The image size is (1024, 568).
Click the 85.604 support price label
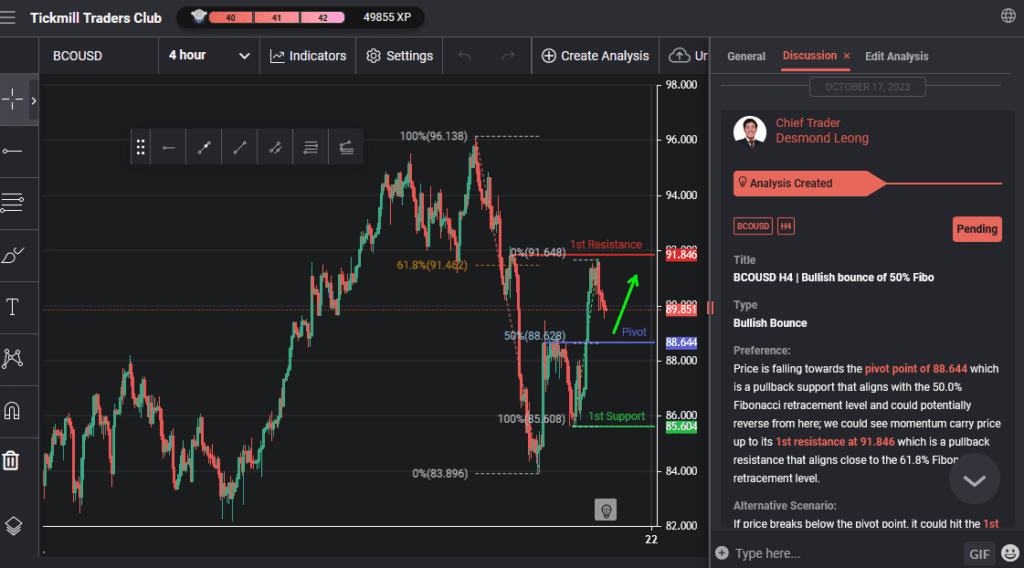coord(681,426)
